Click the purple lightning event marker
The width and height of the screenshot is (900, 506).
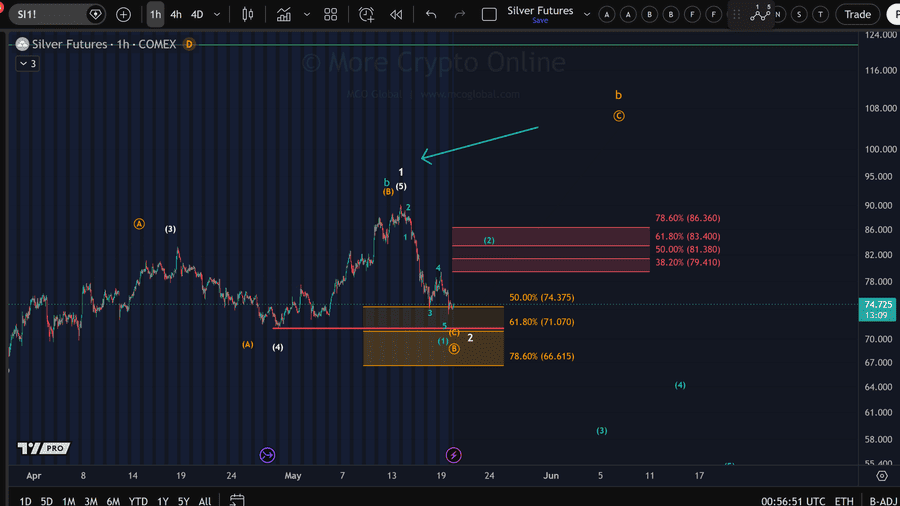coord(453,455)
